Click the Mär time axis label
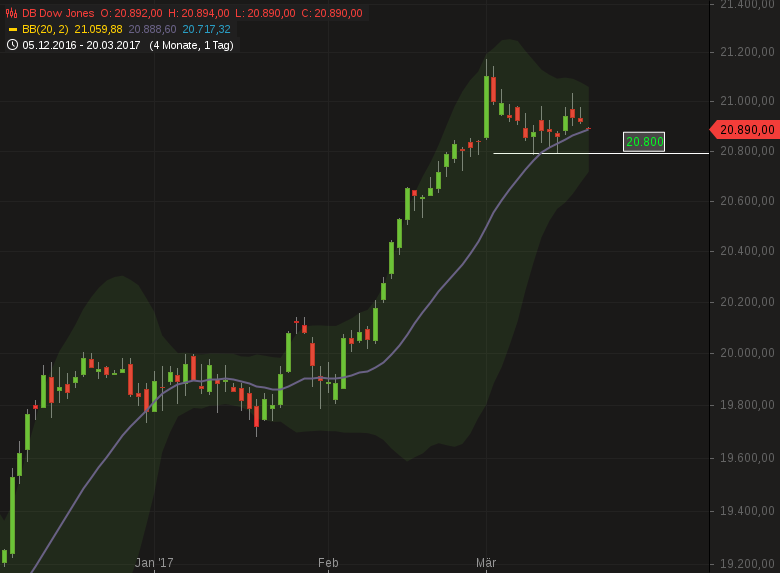 tap(486, 563)
